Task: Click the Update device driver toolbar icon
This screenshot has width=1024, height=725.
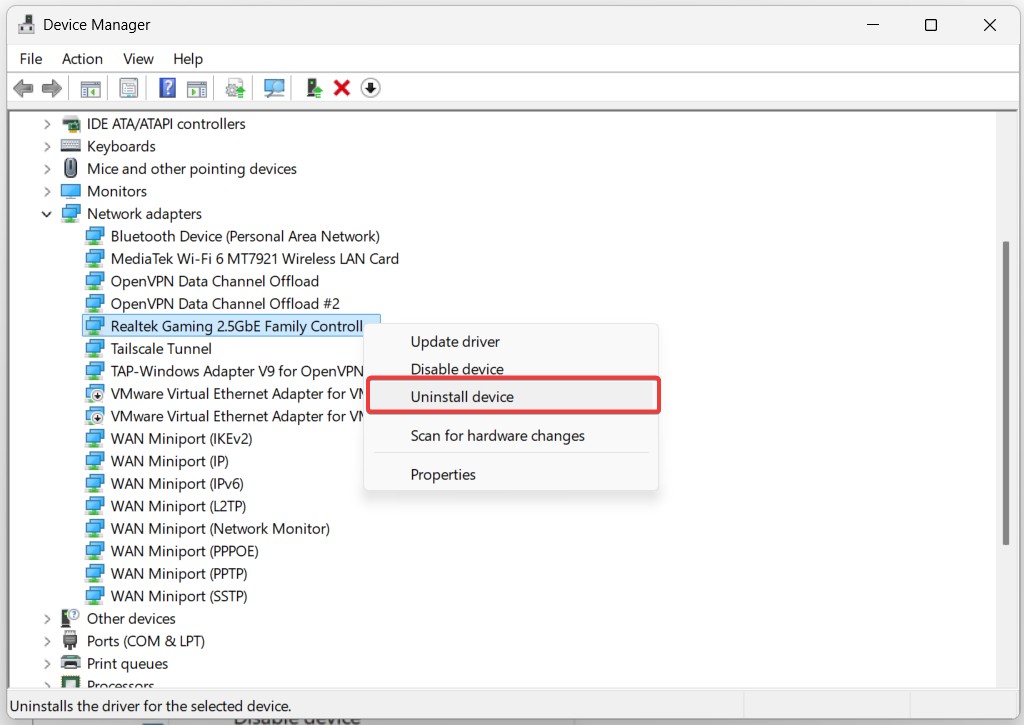Action: [x=235, y=88]
